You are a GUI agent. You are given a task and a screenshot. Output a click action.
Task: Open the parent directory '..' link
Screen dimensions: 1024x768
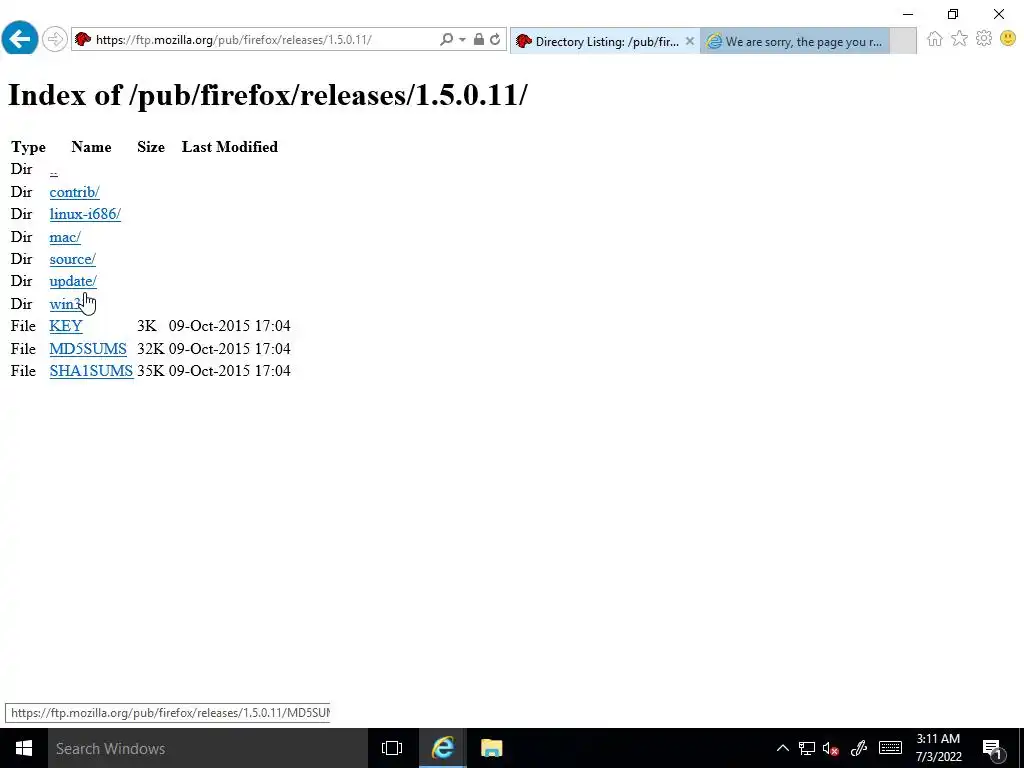coord(54,170)
